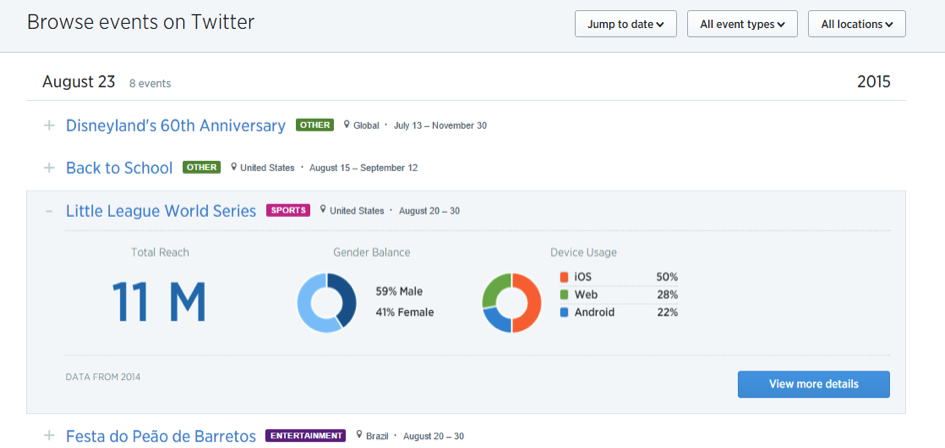This screenshot has height=448, width=945.
Task: Expand the Back to School event
Action: click(48, 168)
